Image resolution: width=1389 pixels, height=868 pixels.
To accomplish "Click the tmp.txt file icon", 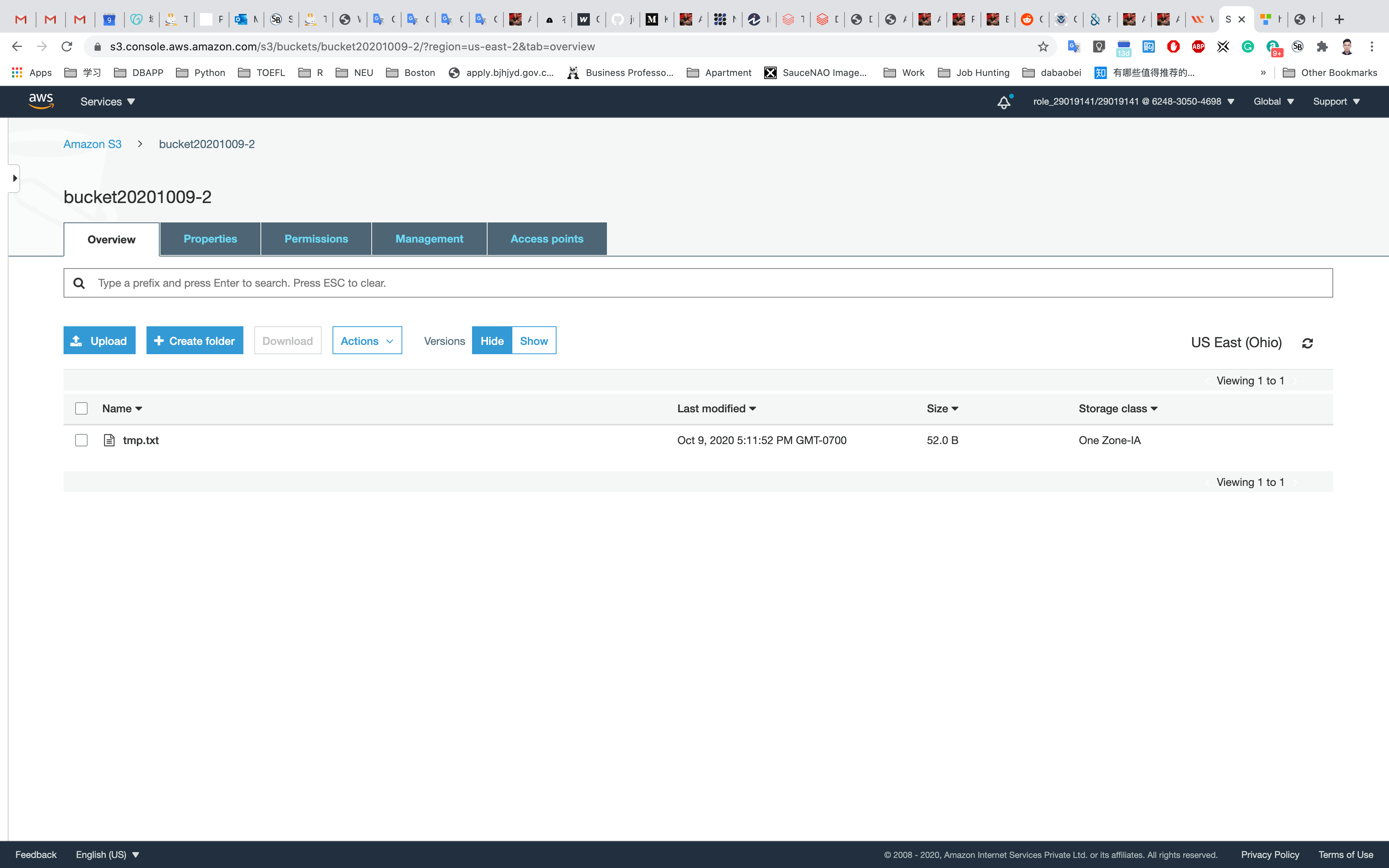I will pos(109,440).
